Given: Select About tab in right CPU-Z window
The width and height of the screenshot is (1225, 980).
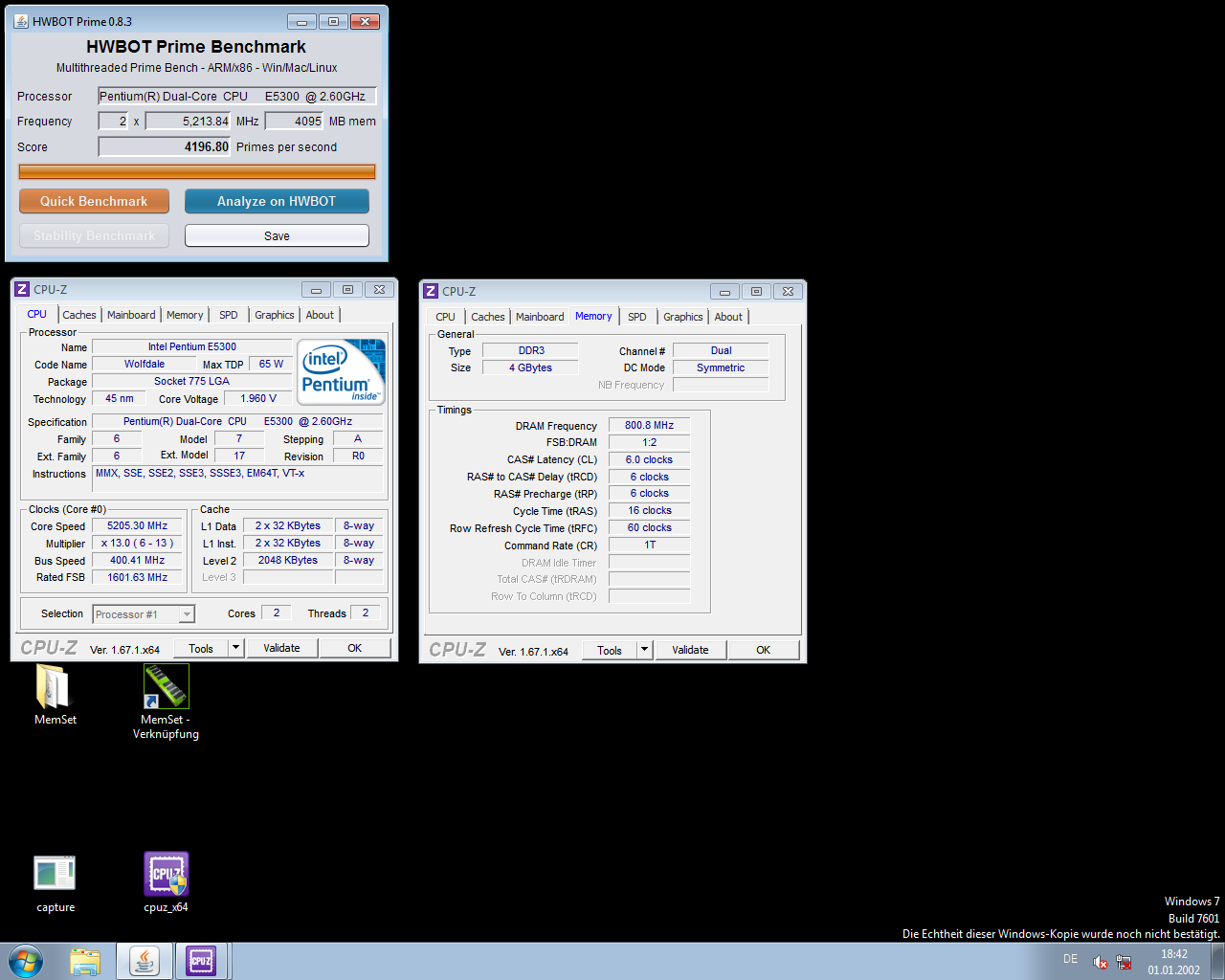Looking at the screenshot, I should click(728, 317).
